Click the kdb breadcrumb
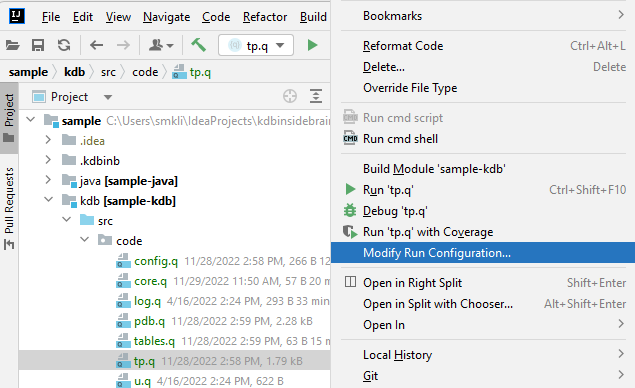Screen dimensions: 635x388 coord(75,72)
